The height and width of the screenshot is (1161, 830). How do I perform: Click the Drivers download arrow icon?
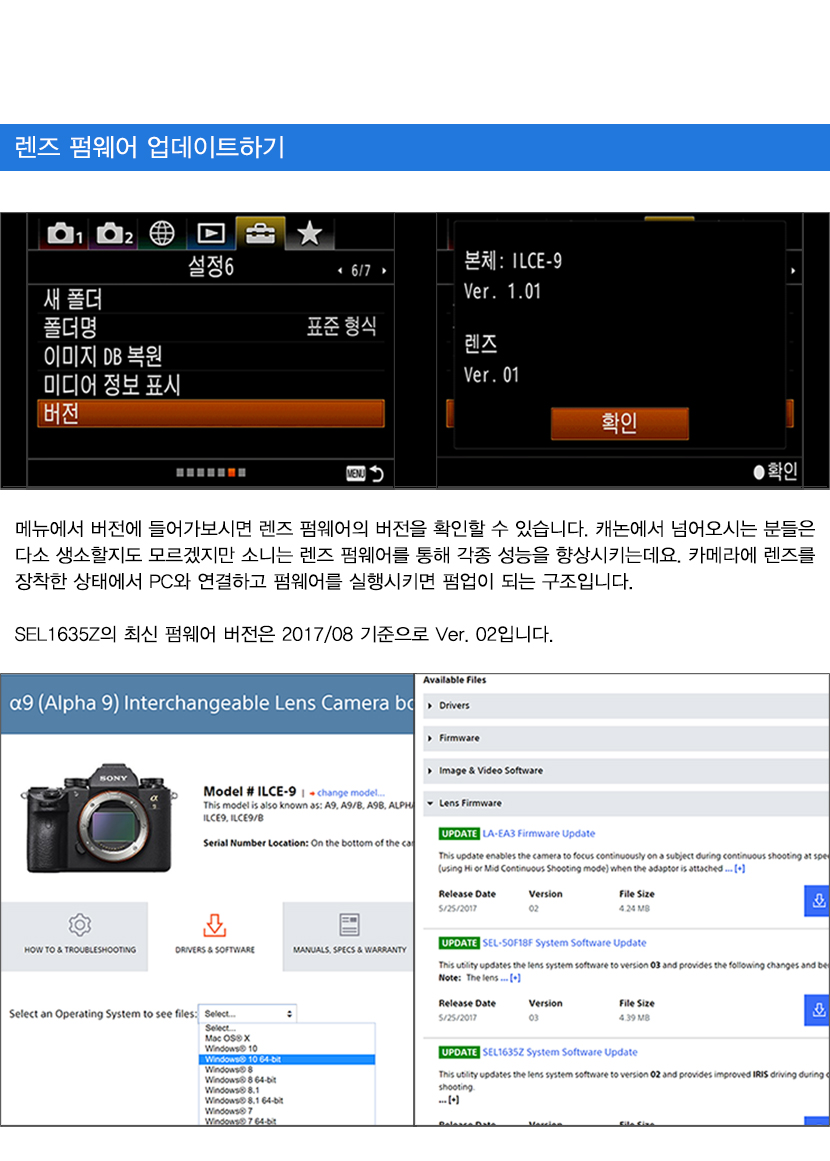click(215, 925)
